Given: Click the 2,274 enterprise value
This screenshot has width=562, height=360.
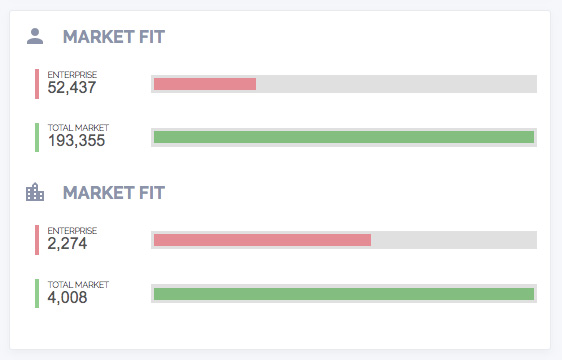Looking at the screenshot, I should [x=67, y=243].
